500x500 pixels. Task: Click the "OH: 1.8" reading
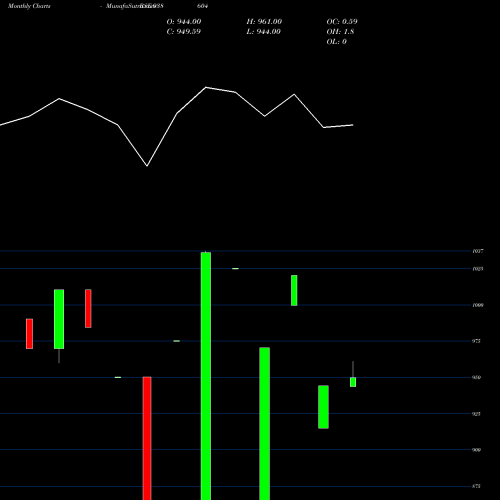[340, 31]
